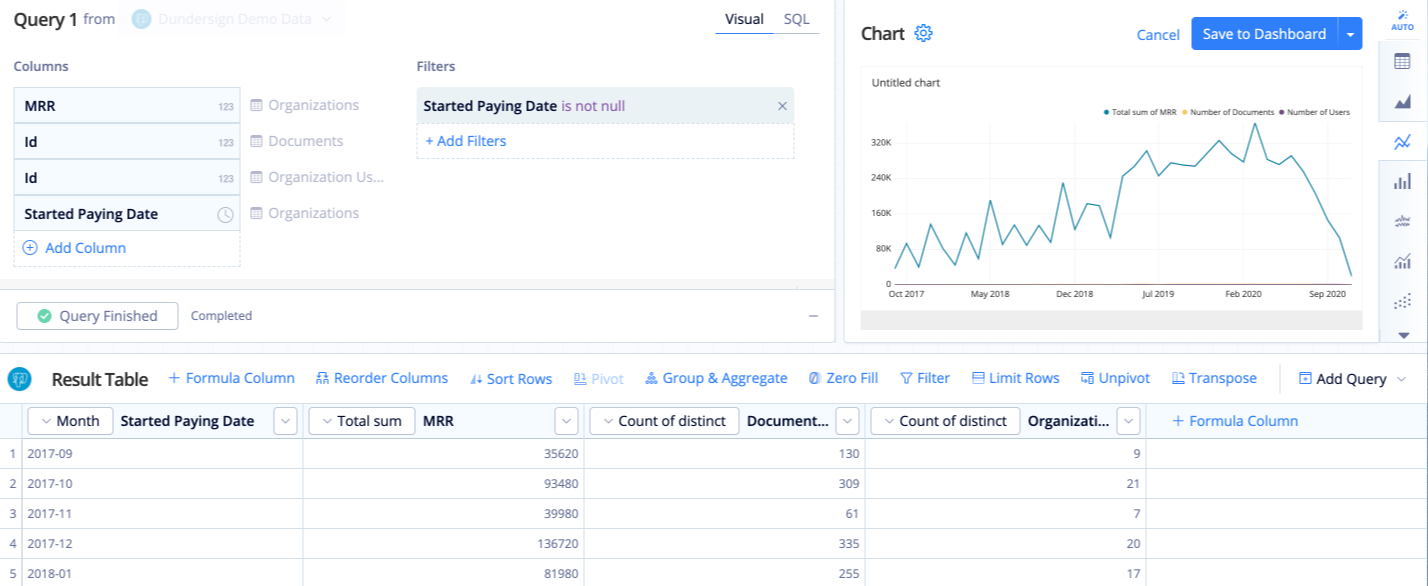This screenshot has width=1428, height=586.
Task: Open data source selector next to Query 1
Action: [232, 19]
